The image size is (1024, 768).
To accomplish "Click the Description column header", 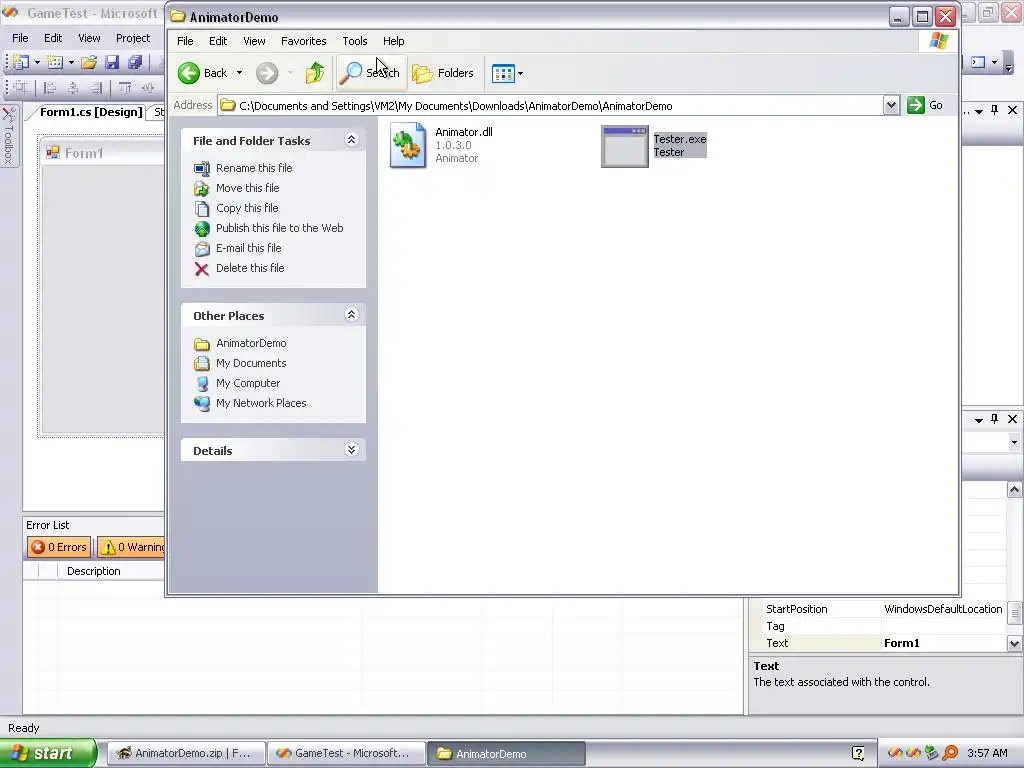I will pos(93,571).
